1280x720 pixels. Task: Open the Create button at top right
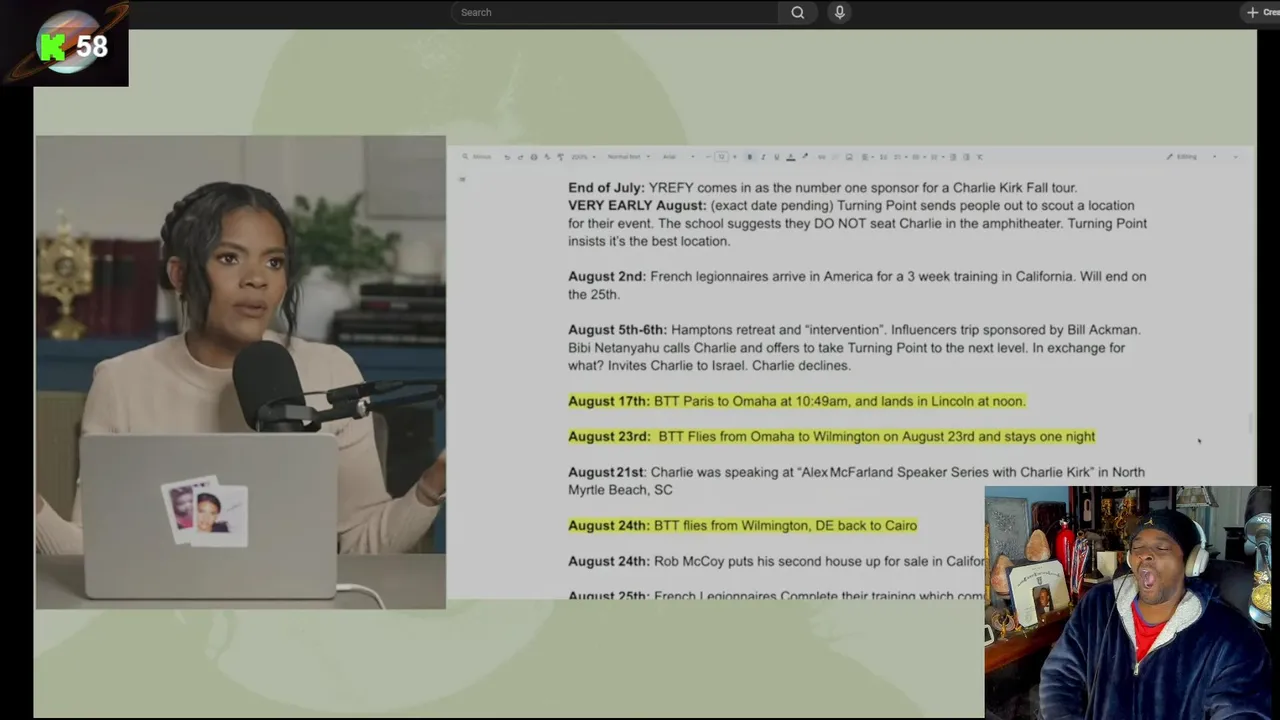[x=1263, y=12]
